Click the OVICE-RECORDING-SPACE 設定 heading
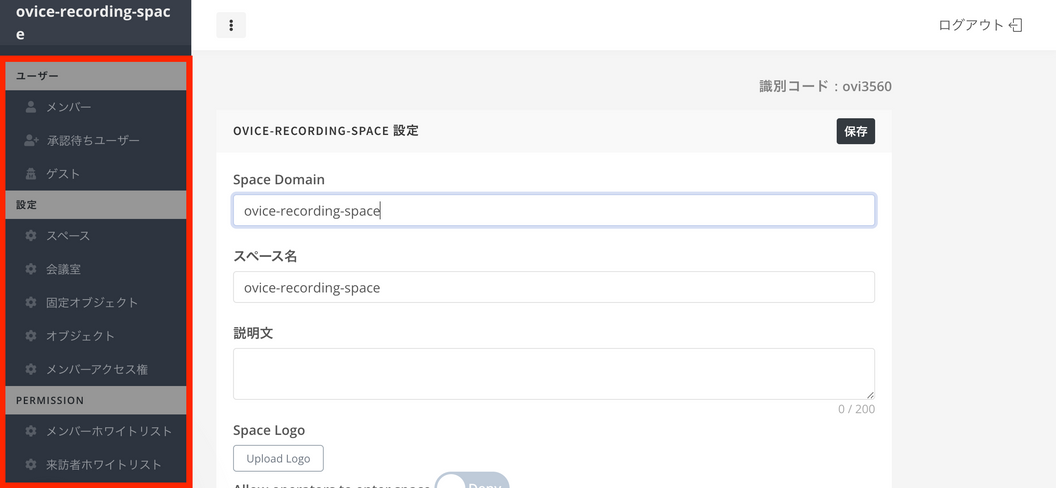This screenshot has width=1056, height=488. click(x=326, y=131)
